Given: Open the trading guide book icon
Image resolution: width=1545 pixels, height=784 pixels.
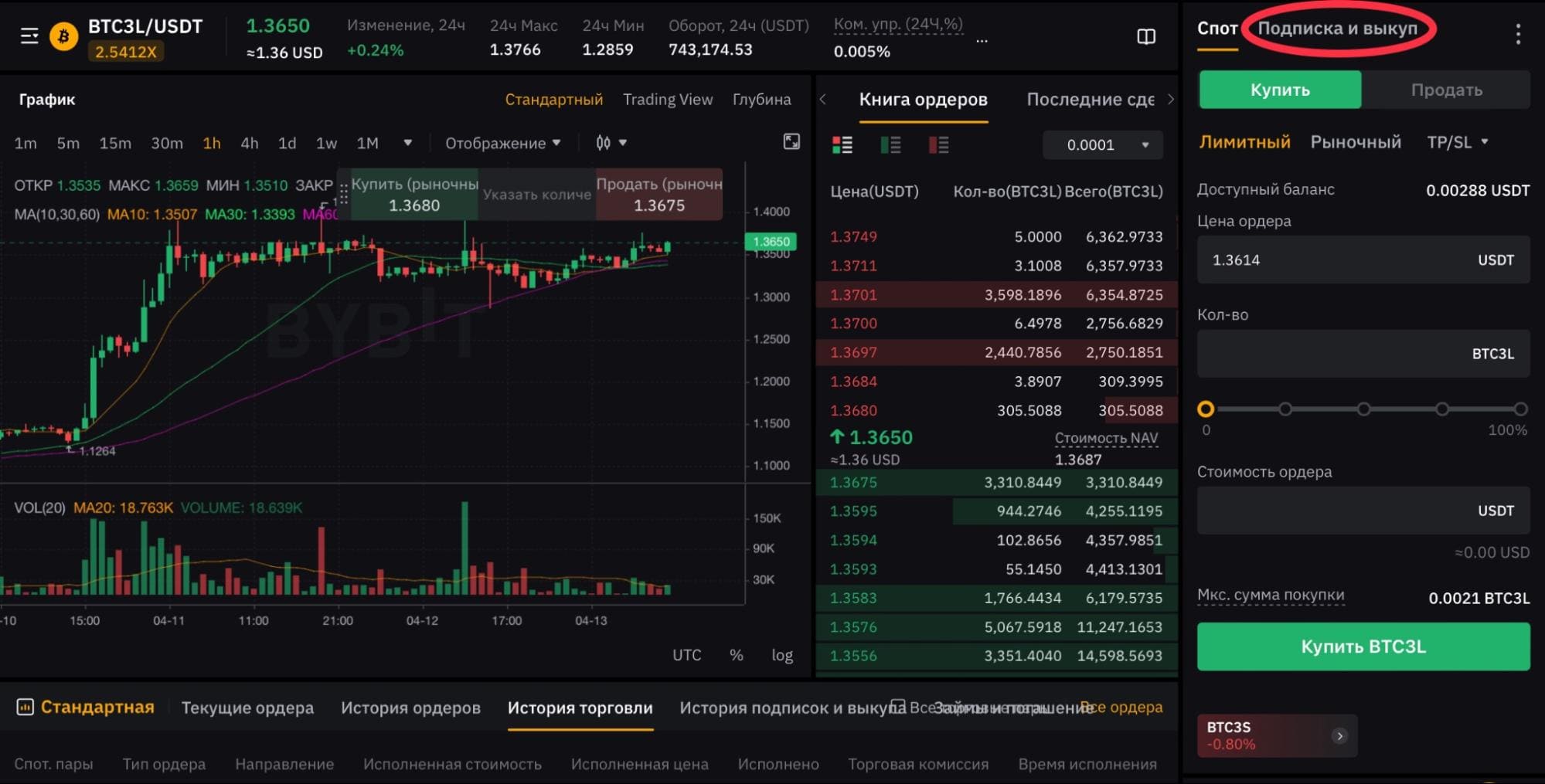Looking at the screenshot, I should tap(1146, 36).
